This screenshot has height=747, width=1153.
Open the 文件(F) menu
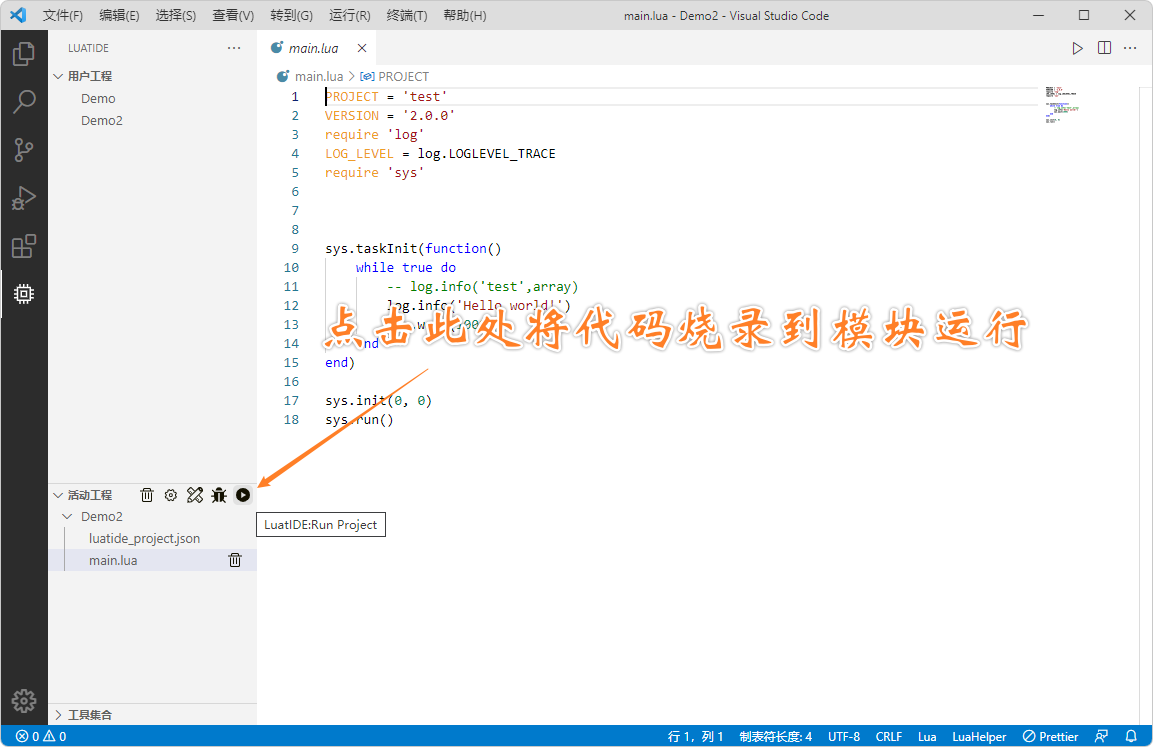pyautogui.click(x=63, y=15)
